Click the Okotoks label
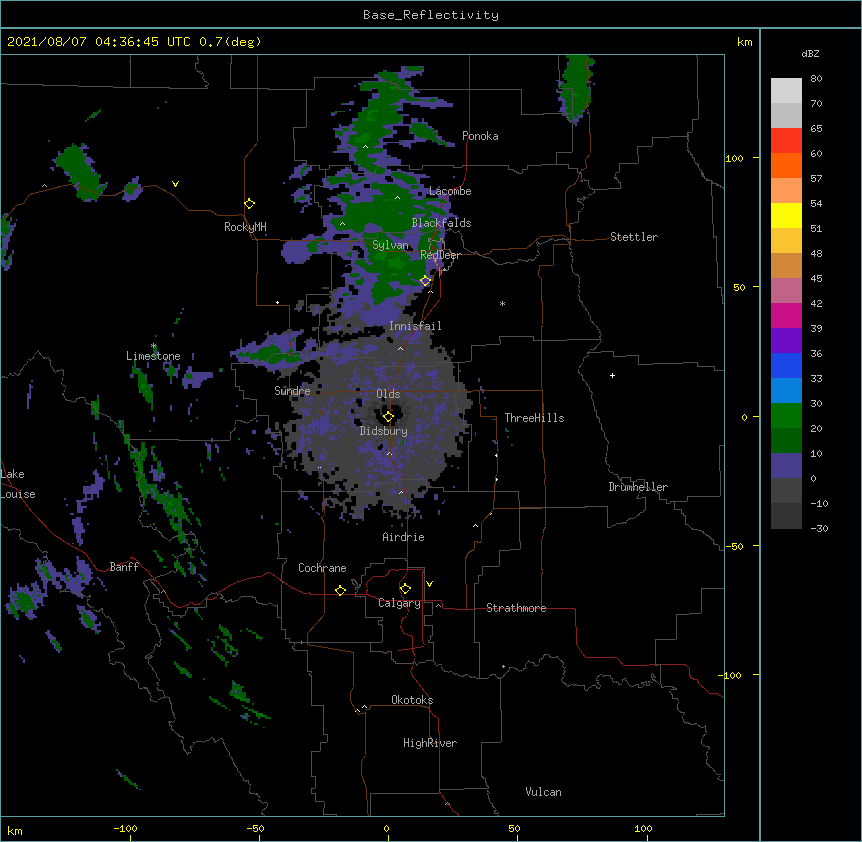 click(x=412, y=700)
